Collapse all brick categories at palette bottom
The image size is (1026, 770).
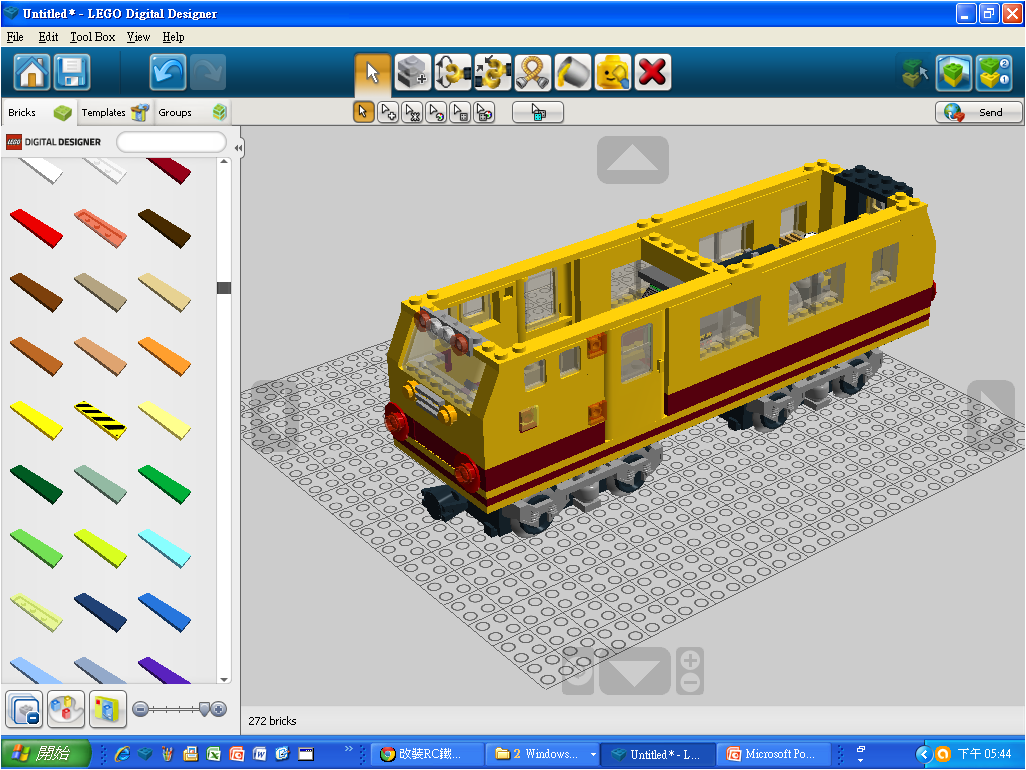pos(22,708)
